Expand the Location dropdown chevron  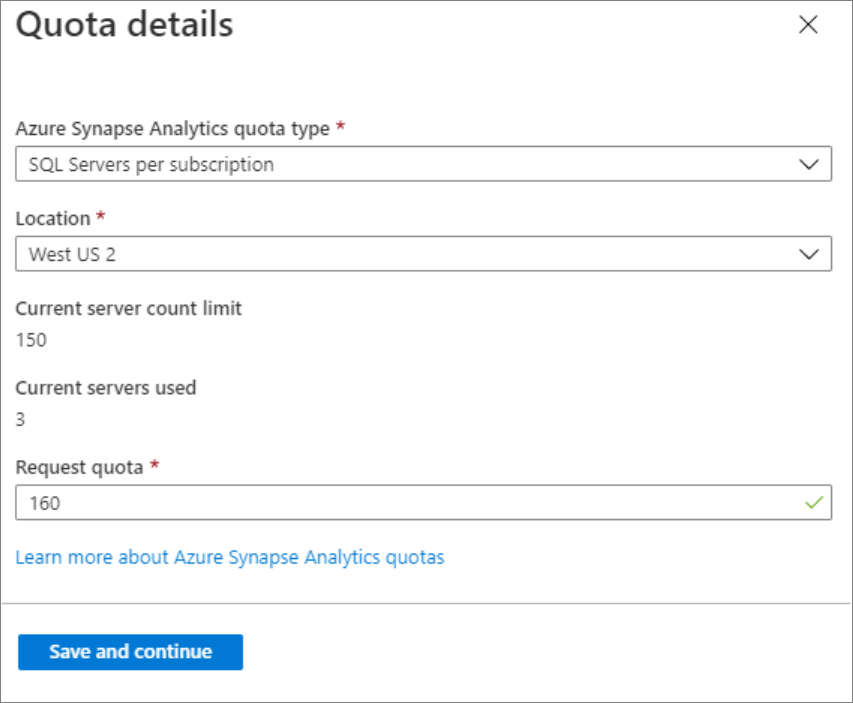[810, 254]
